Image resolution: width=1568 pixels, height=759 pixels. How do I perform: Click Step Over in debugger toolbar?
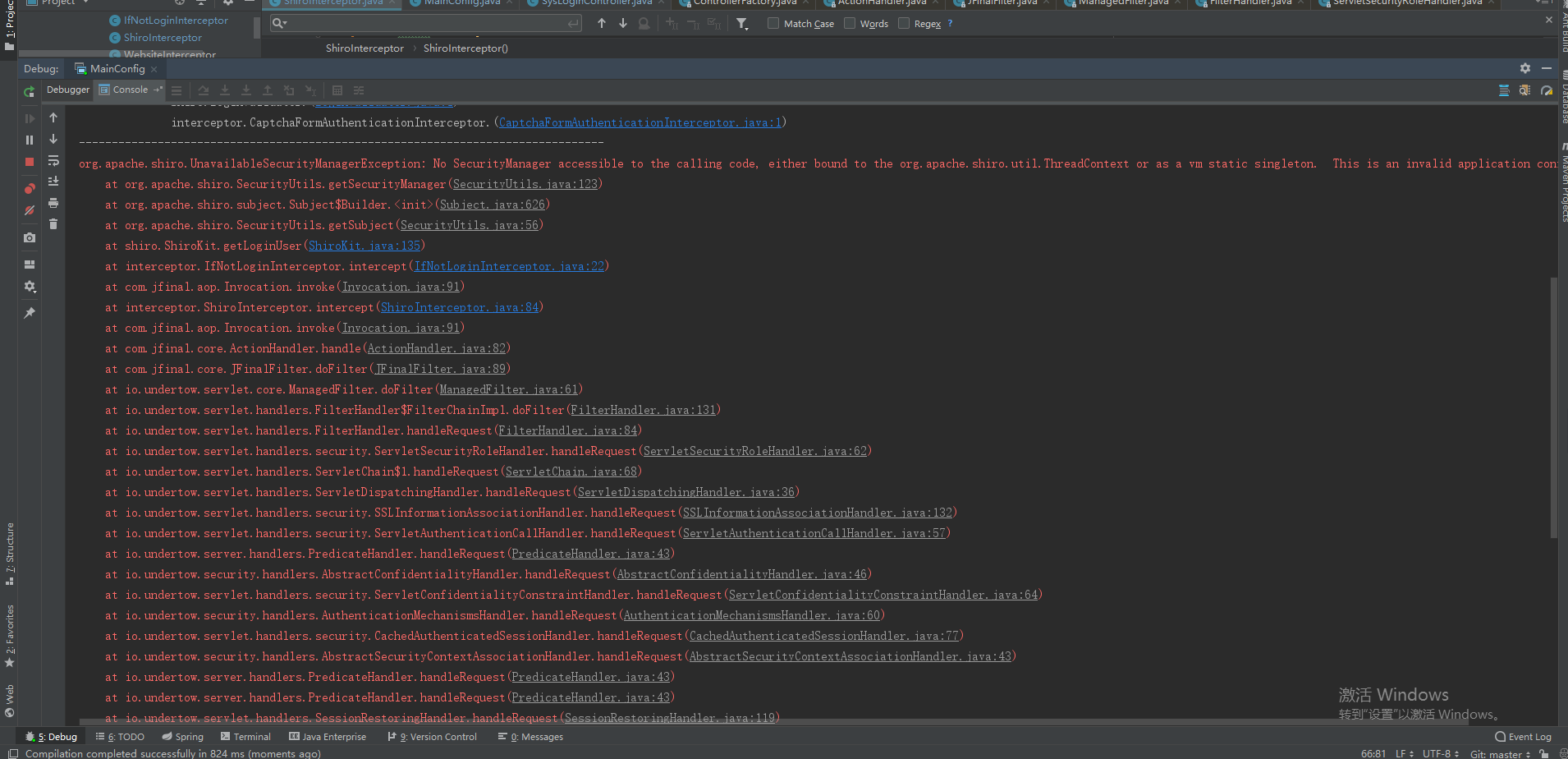pos(204,90)
